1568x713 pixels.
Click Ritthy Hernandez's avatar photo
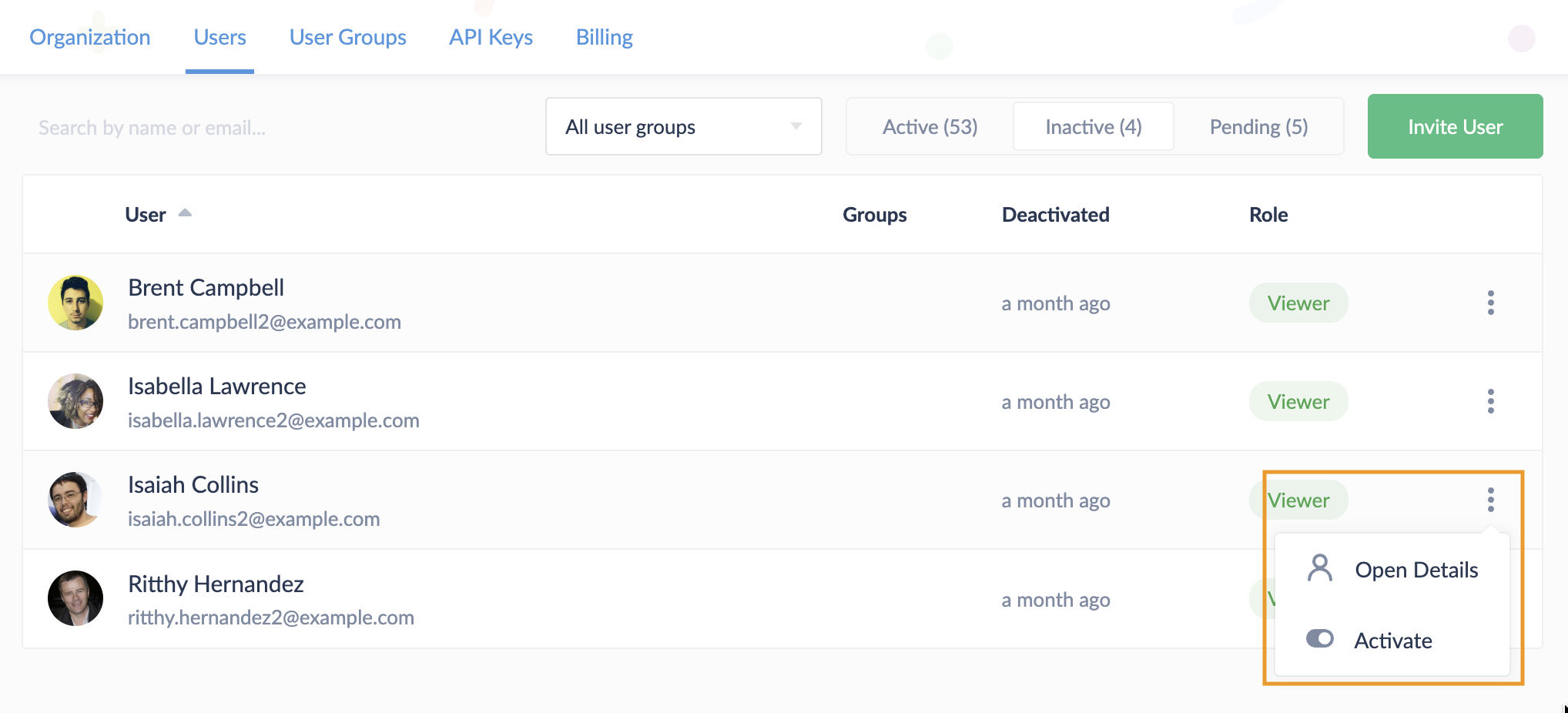tap(75, 598)
